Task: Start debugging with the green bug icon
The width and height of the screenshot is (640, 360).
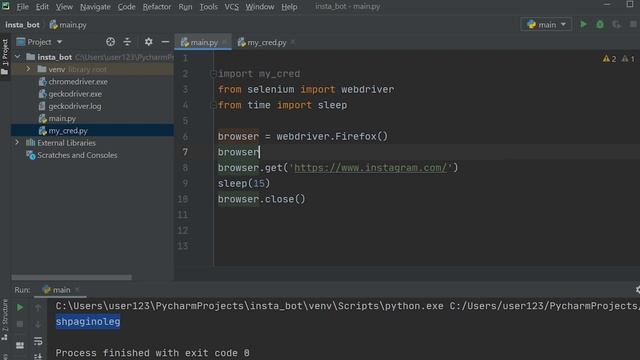Action: [600, 24]
